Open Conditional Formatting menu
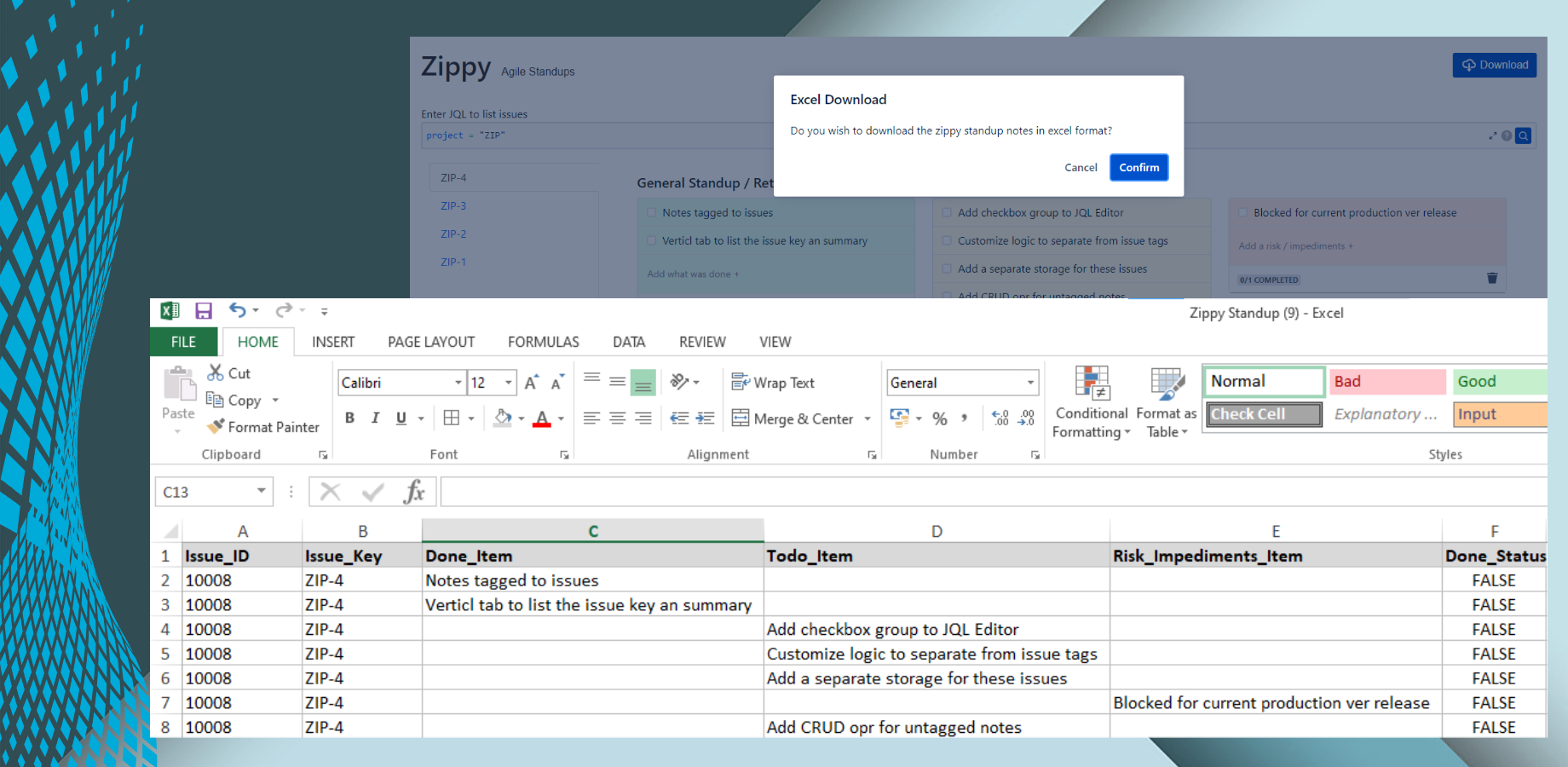Screen dimensions: 1568x767 click(1092, 401)
